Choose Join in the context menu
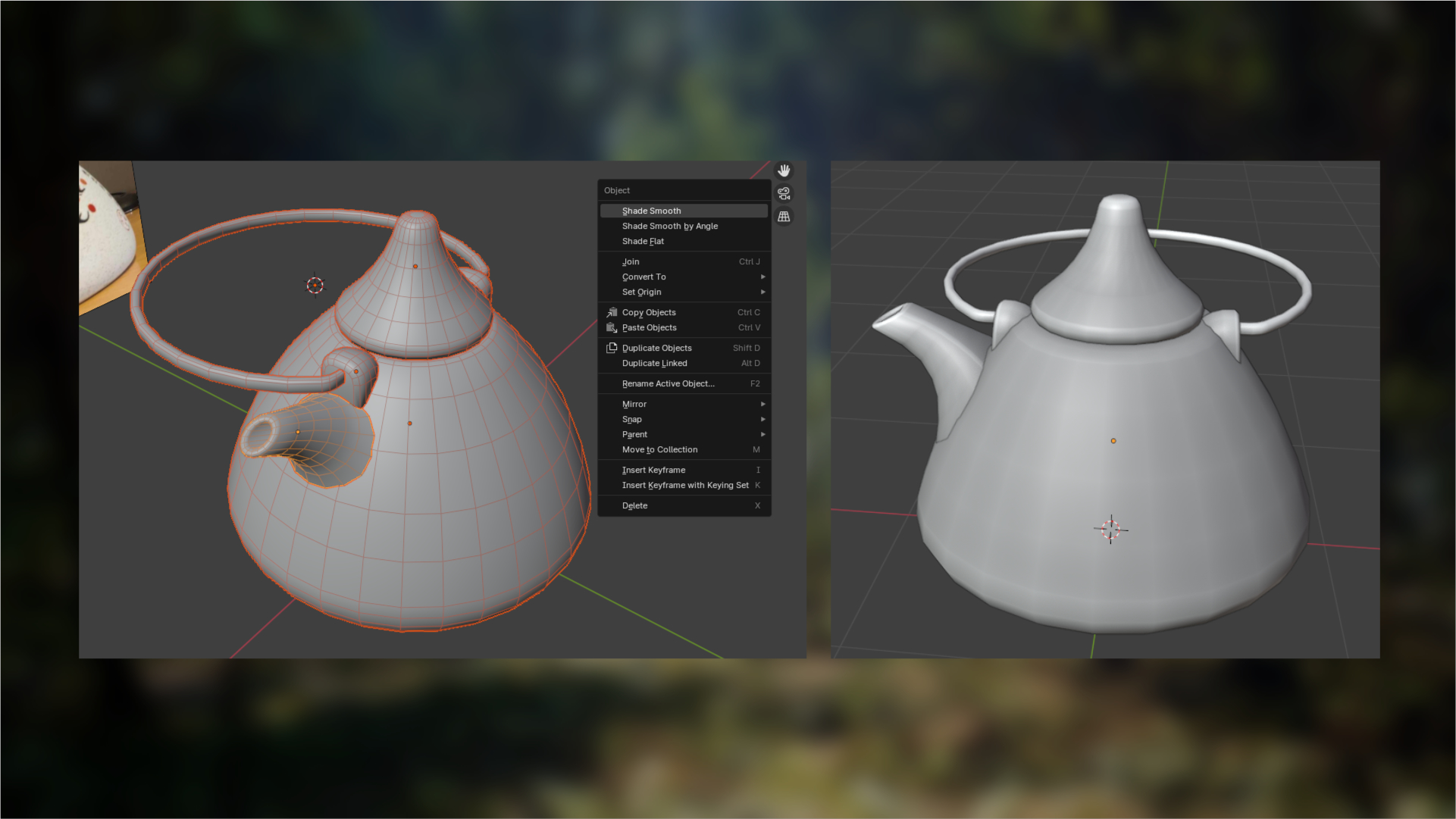This screenshot has height=819, width=1456. click(684, 261)
